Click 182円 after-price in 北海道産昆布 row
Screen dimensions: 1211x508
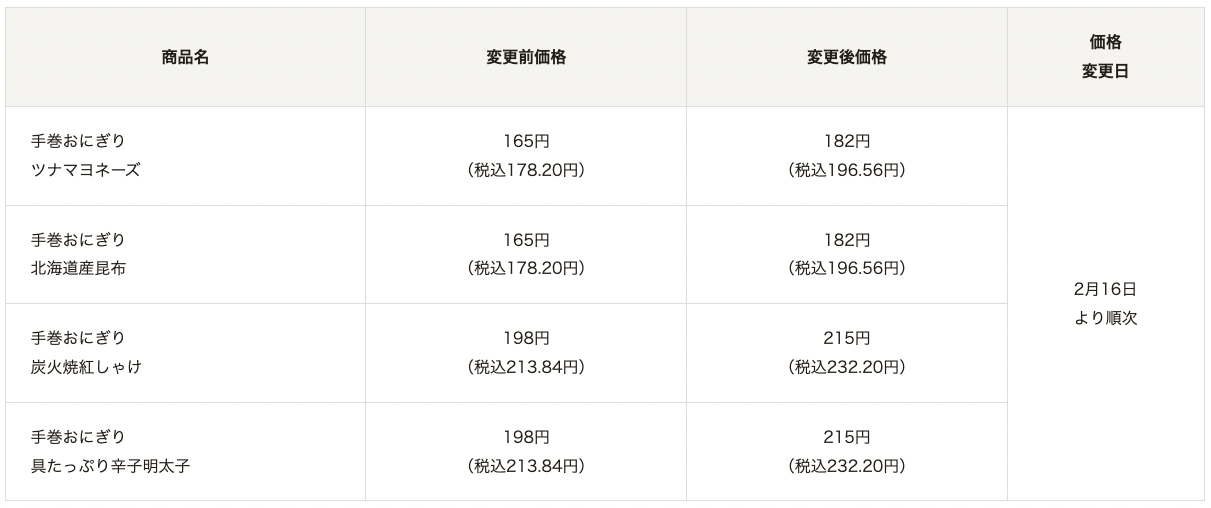[847, 240]
